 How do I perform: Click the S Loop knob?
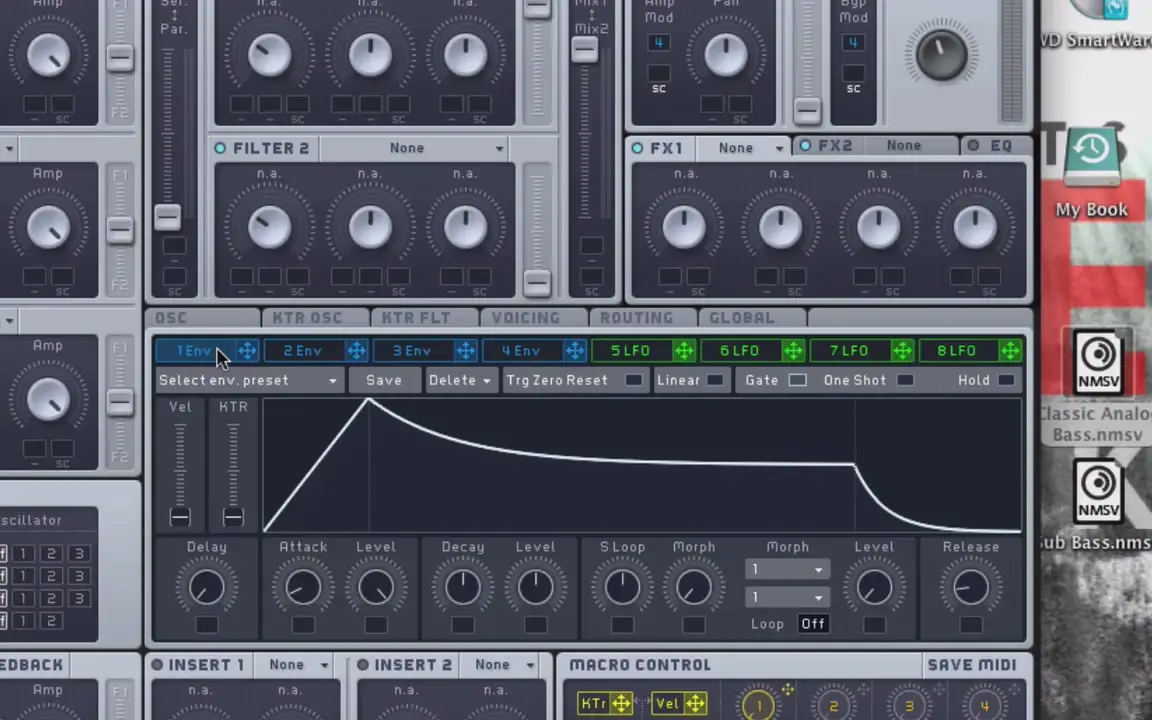coord(622,586)
